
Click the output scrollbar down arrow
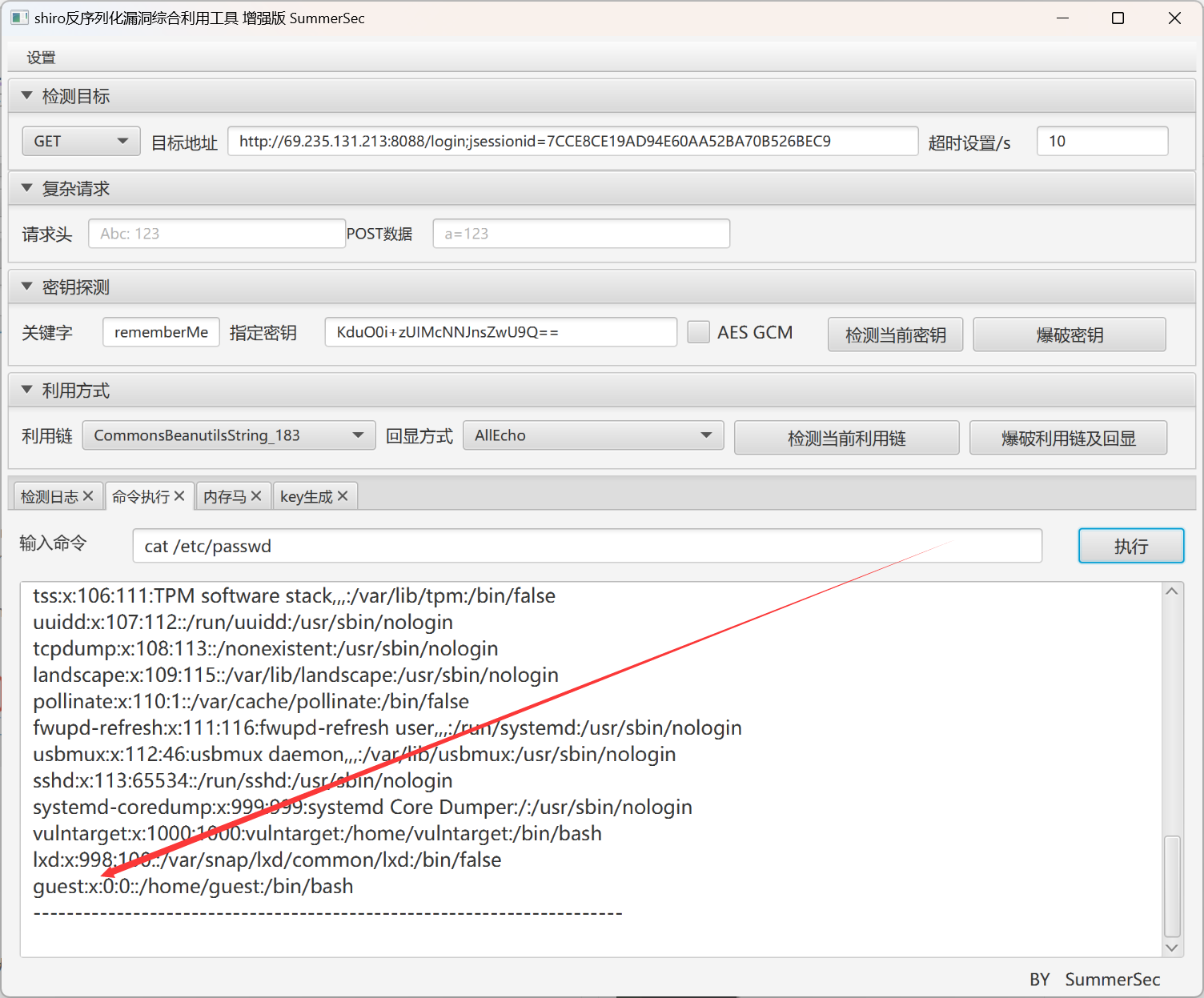(x=1172, y=948)
